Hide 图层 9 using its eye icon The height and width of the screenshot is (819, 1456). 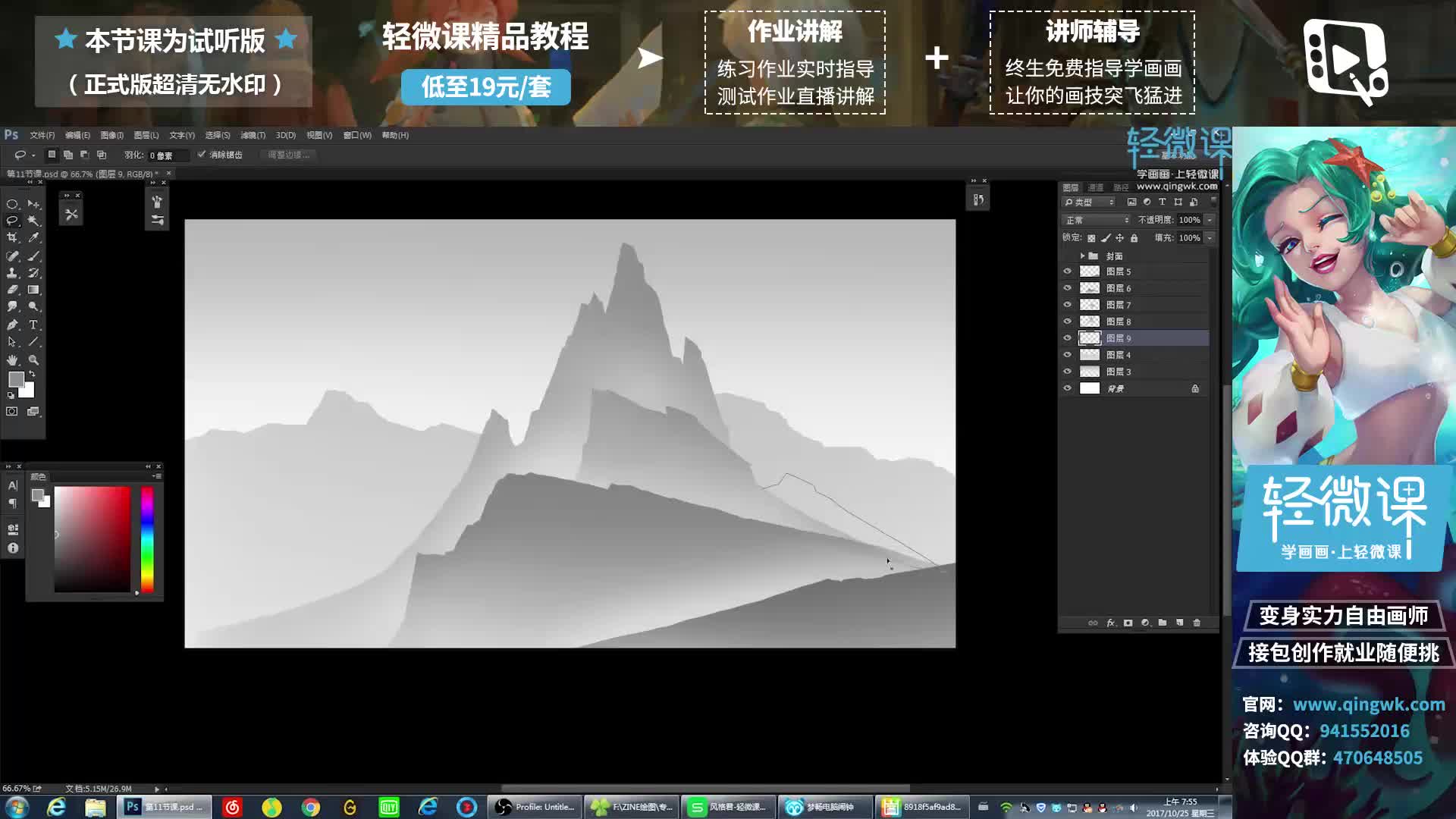coord(1067,338)
